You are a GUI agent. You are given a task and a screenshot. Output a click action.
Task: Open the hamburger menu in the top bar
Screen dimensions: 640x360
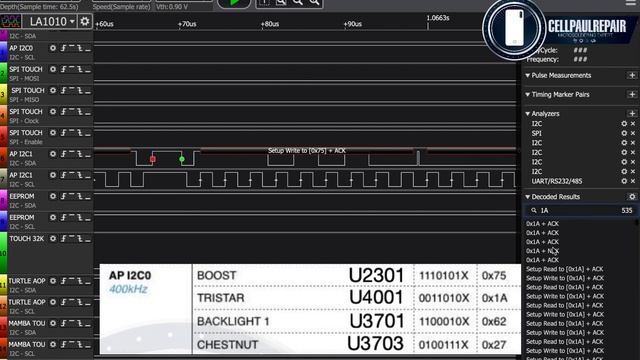[x=631, y=3]
